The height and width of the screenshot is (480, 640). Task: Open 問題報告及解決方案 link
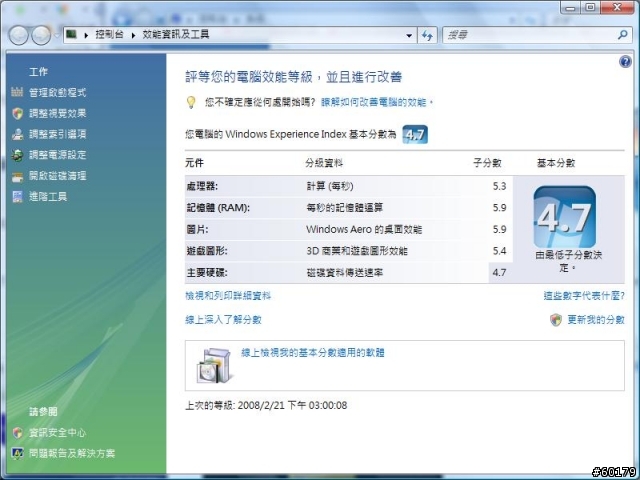click(x=72, y=453)
